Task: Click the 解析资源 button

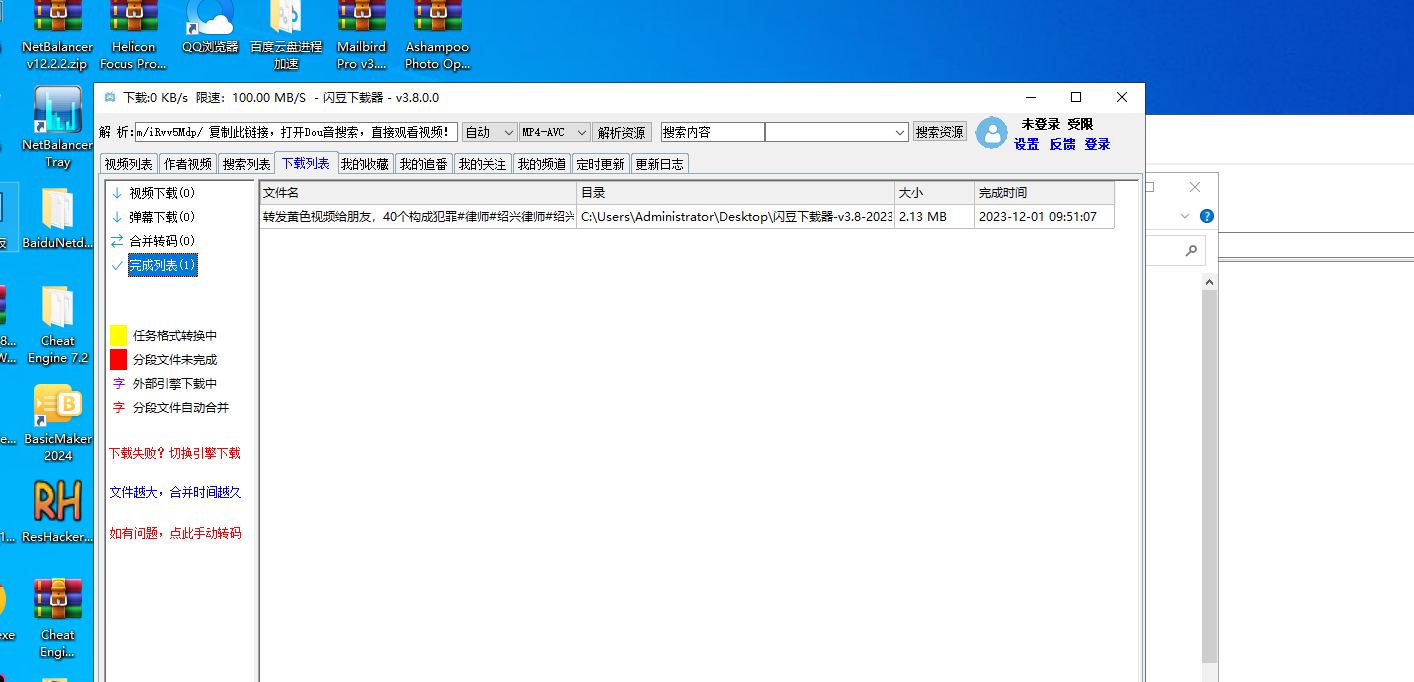Action: pos(621,132)
